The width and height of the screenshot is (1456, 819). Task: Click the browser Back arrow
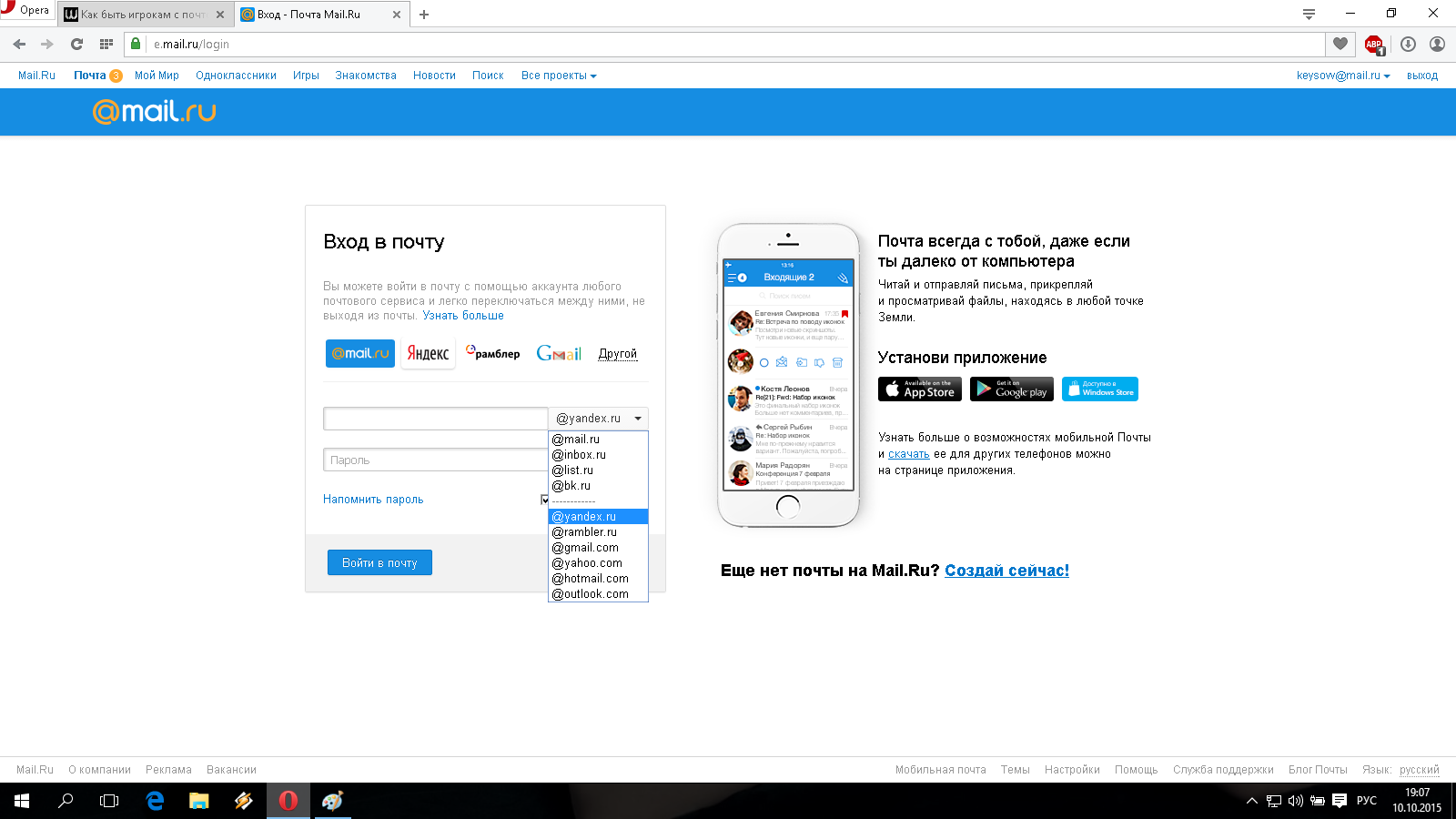click(19, 44)
